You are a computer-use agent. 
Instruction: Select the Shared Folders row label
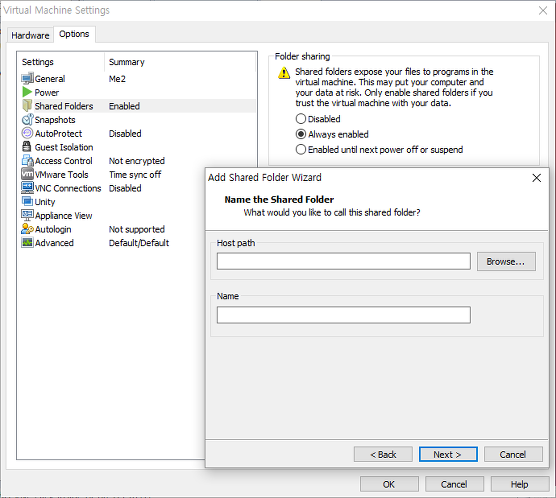pyautogui.click(x=64, y=106)
